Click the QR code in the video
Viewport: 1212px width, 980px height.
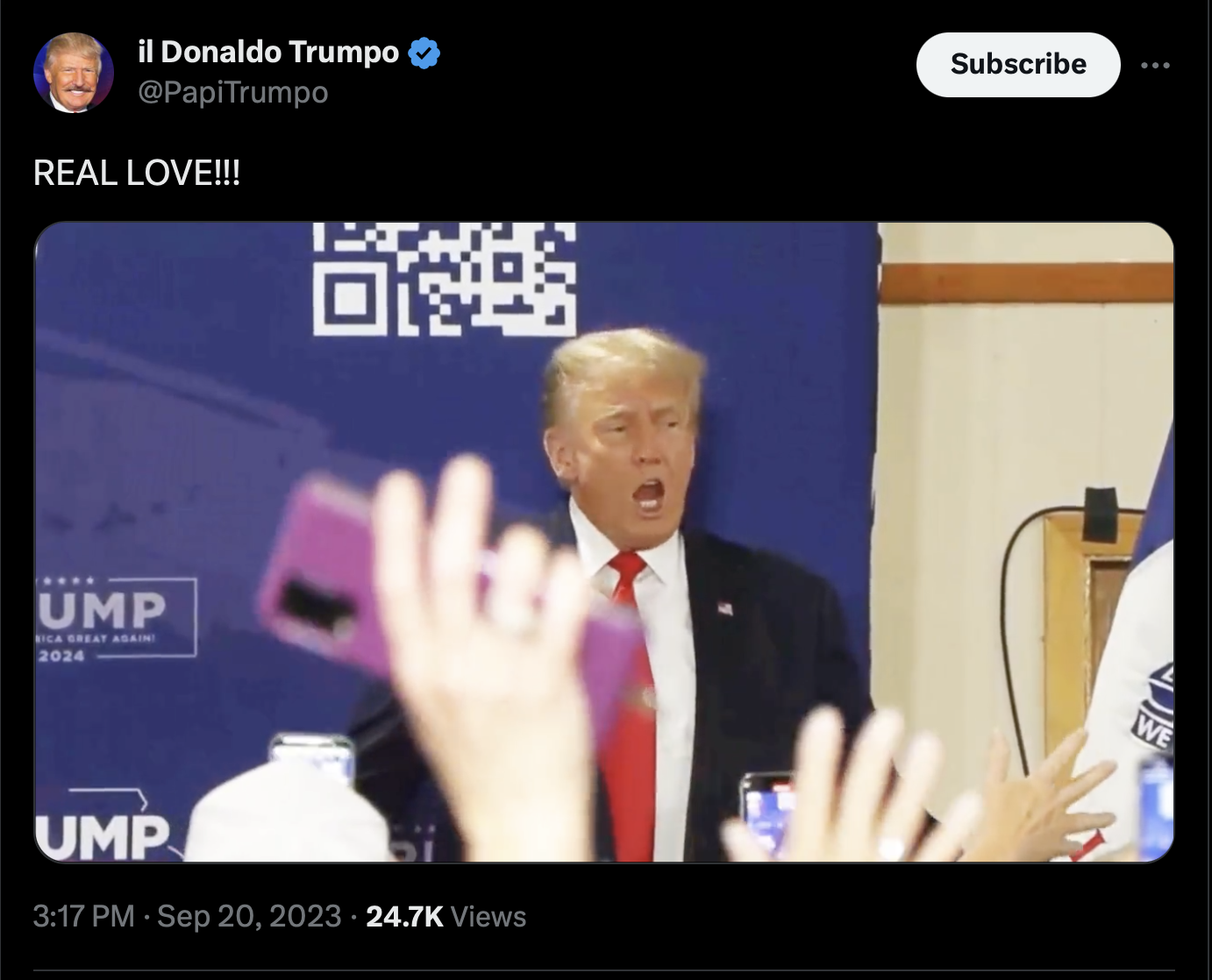pos(445,279)
